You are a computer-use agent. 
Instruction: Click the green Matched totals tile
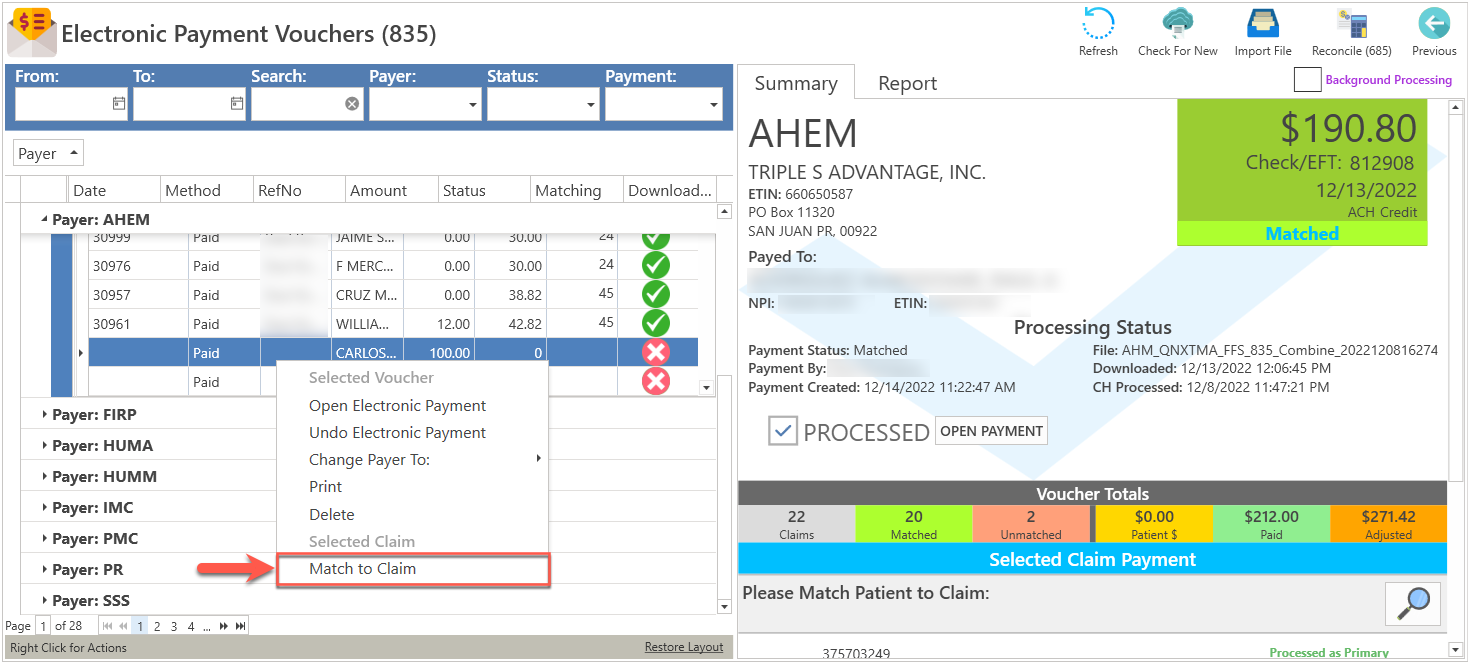point(914,524)
